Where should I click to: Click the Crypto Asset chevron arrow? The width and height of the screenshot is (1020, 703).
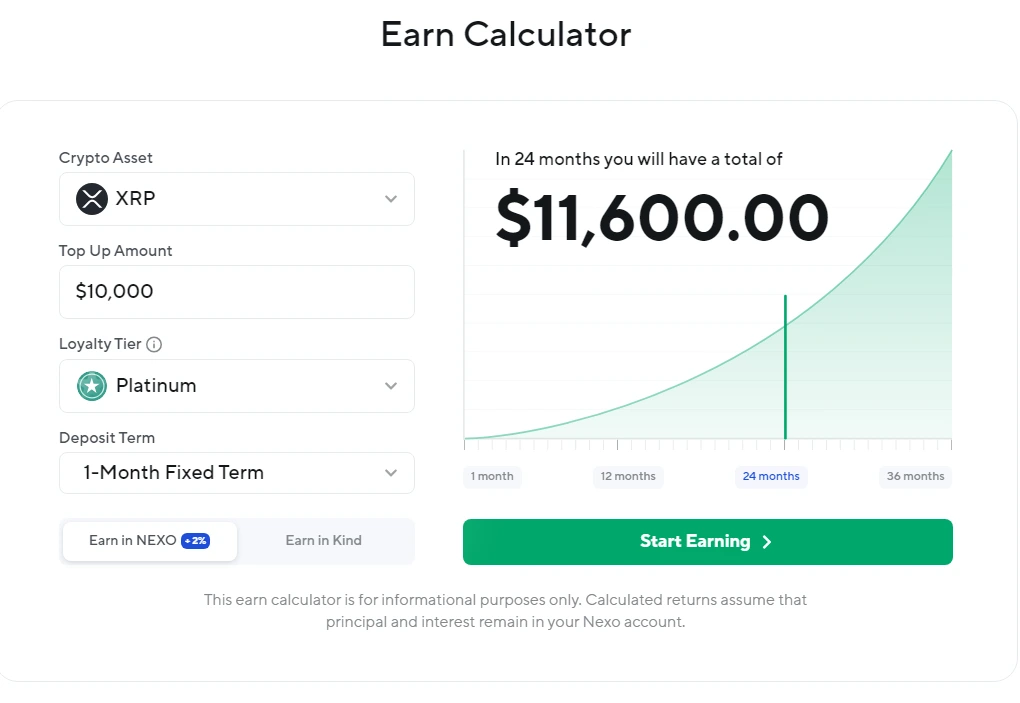pos(391,199)
